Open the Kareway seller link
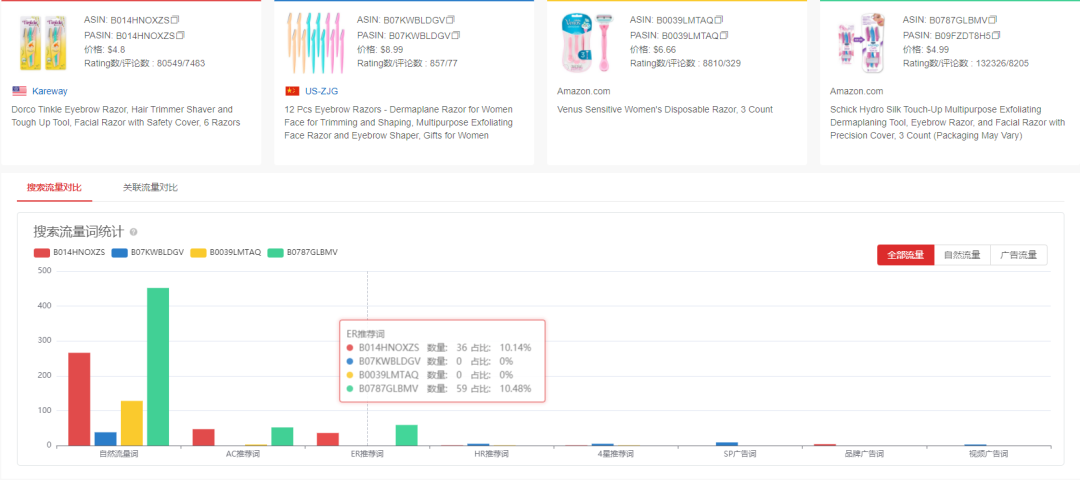Viewport: 1080px width, 480px height. 50,91
